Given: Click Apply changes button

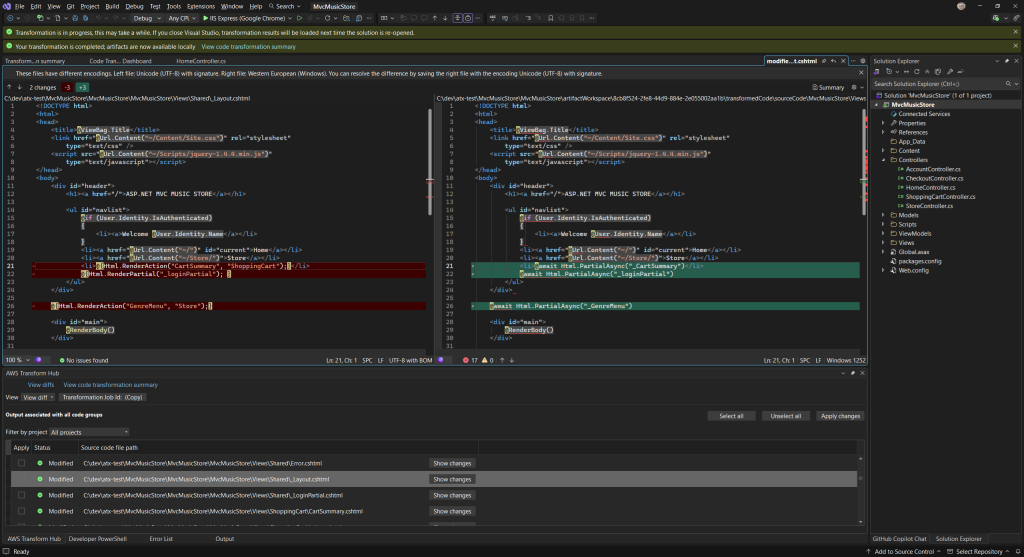Looking at the screenshot, I should tap(840, 416).
